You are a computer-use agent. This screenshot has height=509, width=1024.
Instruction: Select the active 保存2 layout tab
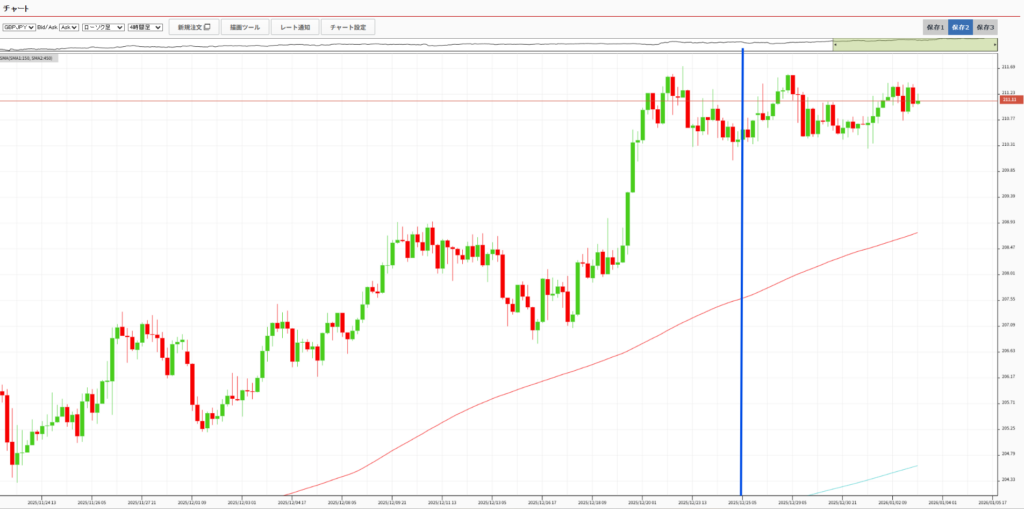(x=960, y=27)
